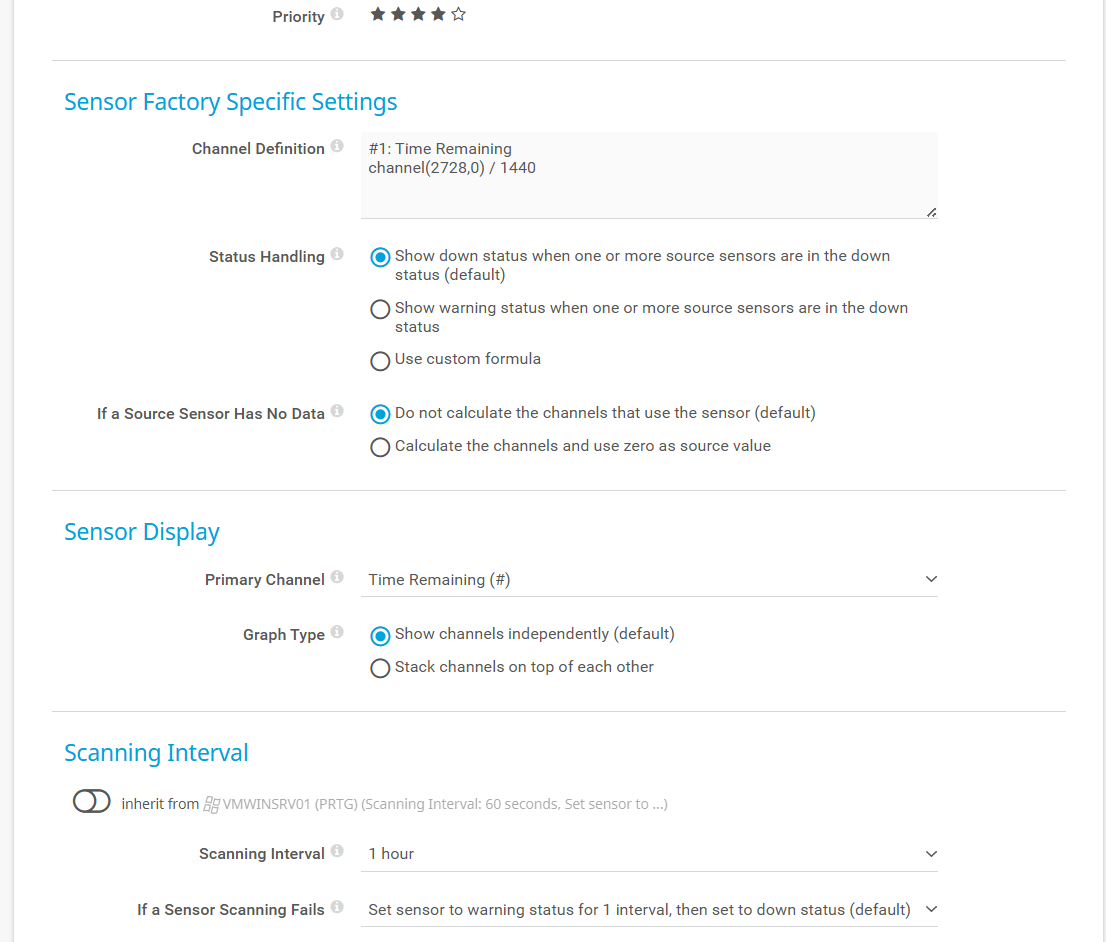The height and width of the screenshot is (942, 1106).
Task: Click the info icon beside Status Handling
Action: click(337, 255)
